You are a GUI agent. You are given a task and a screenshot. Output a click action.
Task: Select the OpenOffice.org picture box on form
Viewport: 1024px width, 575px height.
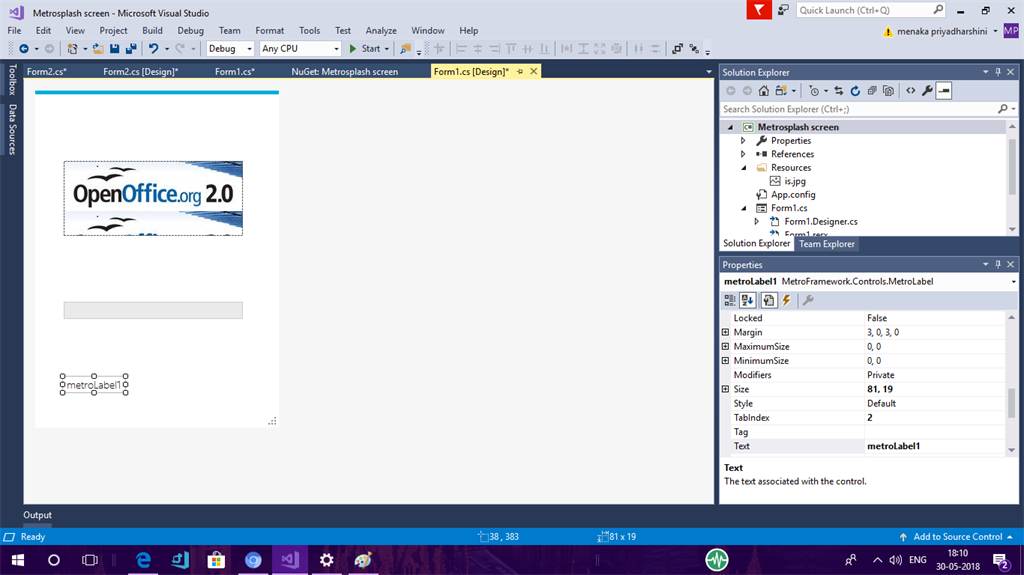(x=153, y=199)
